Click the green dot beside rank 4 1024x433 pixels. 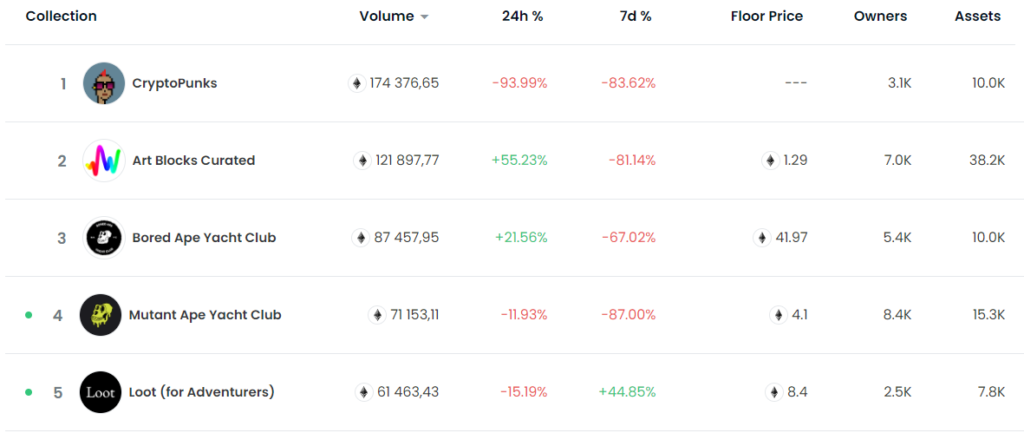click(x=29, y=315)
